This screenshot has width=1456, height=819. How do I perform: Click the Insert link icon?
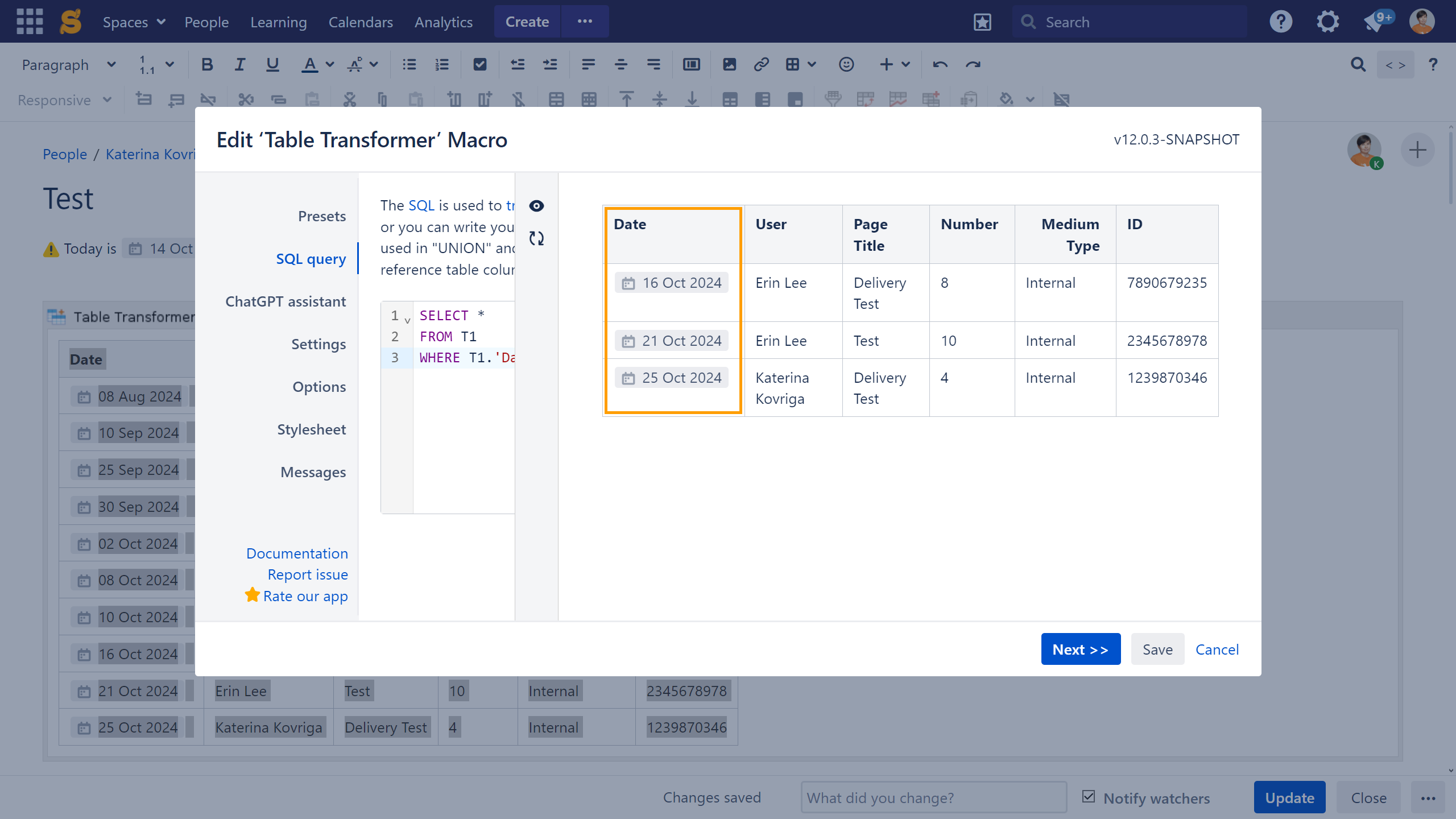point(761,65)
